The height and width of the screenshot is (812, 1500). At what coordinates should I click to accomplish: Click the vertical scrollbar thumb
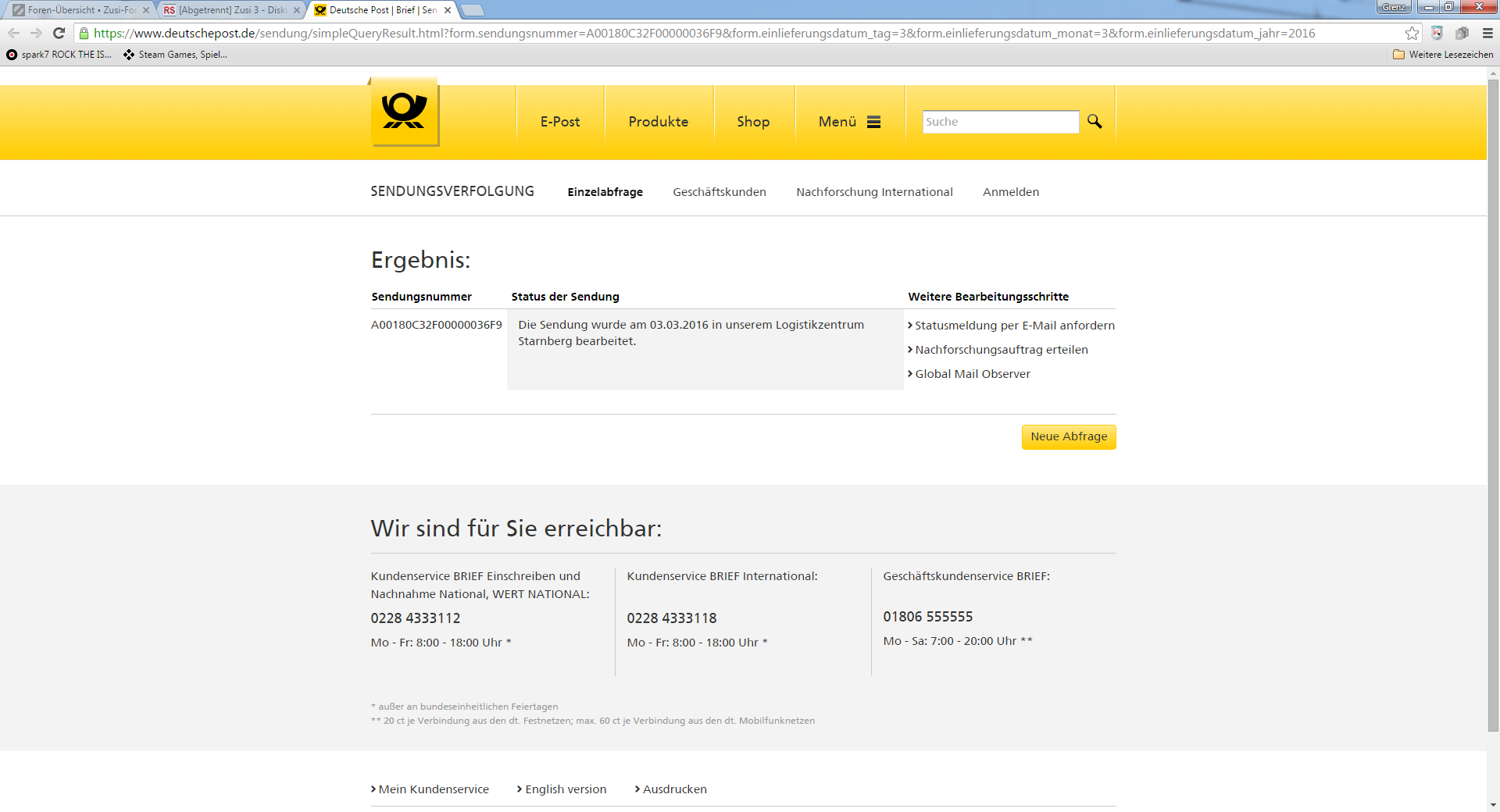click(1493, 406)
